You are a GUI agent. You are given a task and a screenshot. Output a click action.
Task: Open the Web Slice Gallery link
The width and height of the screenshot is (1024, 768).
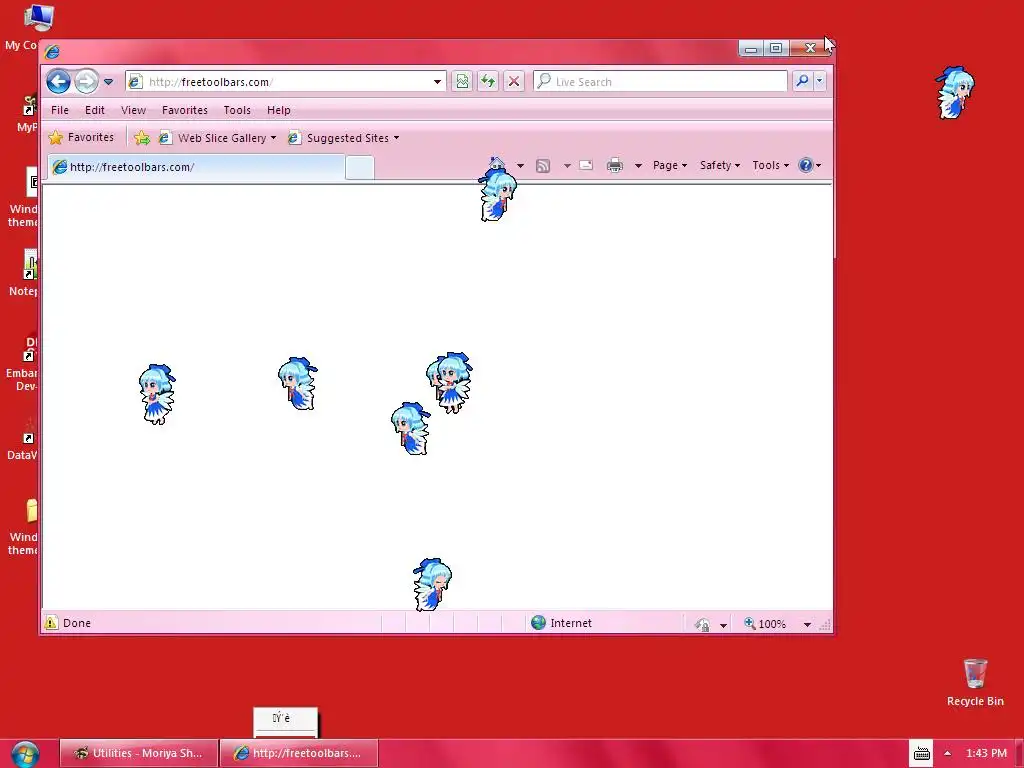pos(217,138)
